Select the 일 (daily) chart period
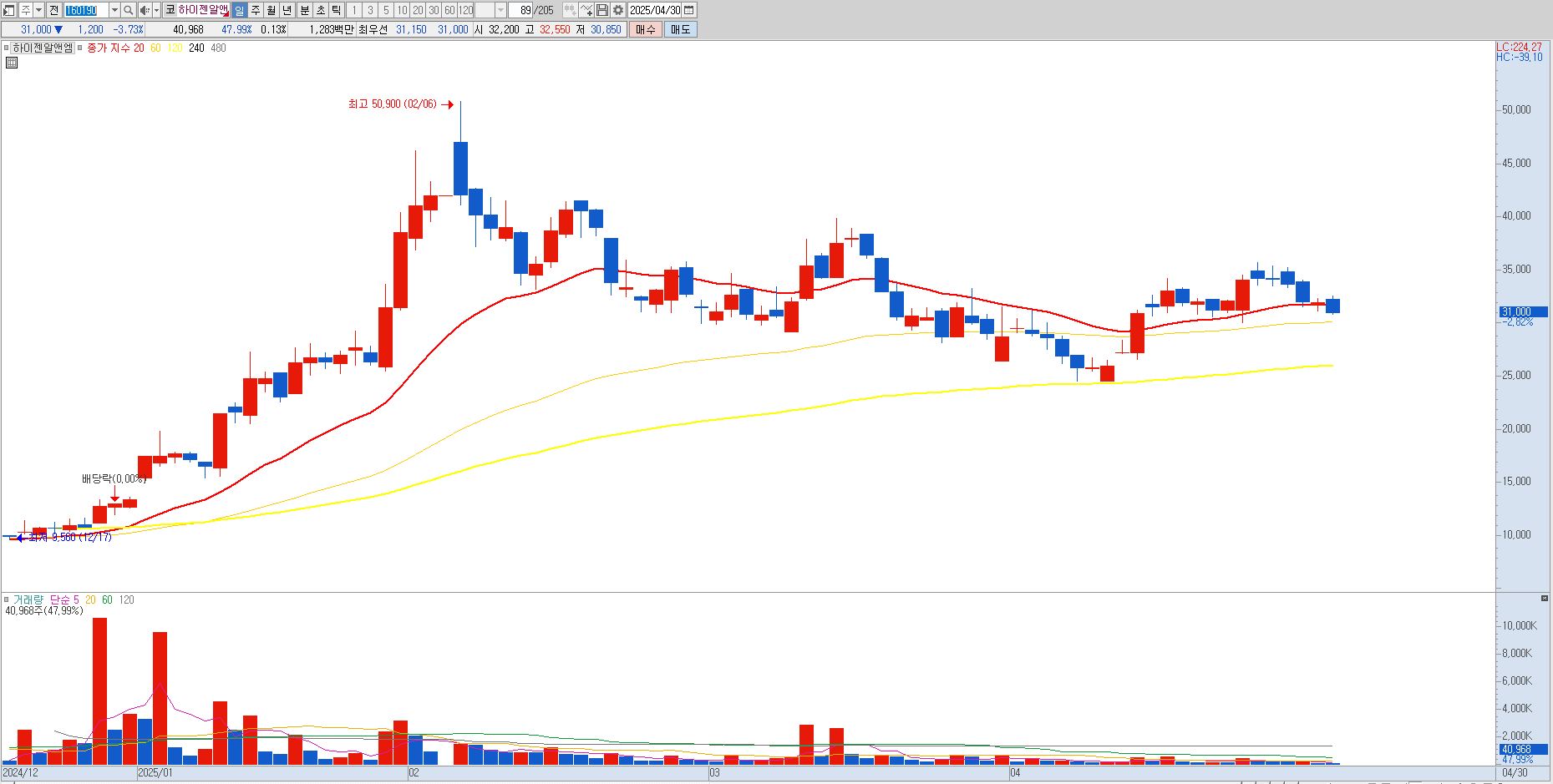Image resolution: width=1553 pixels, height=784 pixels. tap(240, 10)
